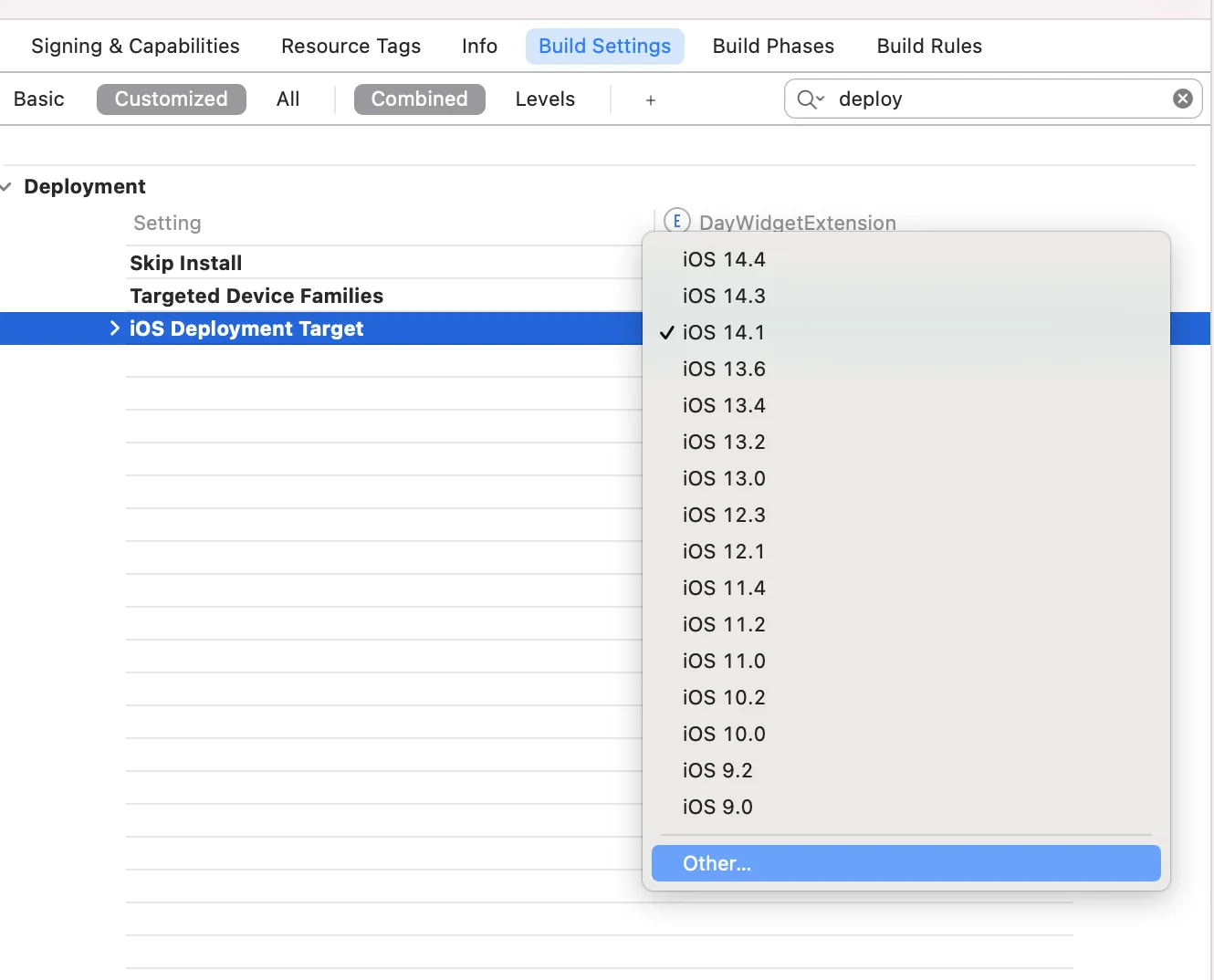Go to the Build Phases tab
The image size is (1214, 980).
[x=773, y=47]
